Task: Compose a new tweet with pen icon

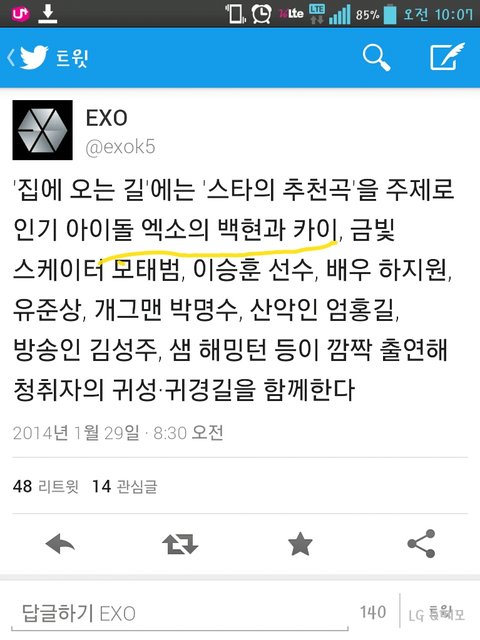Action: tap(448, 56)
